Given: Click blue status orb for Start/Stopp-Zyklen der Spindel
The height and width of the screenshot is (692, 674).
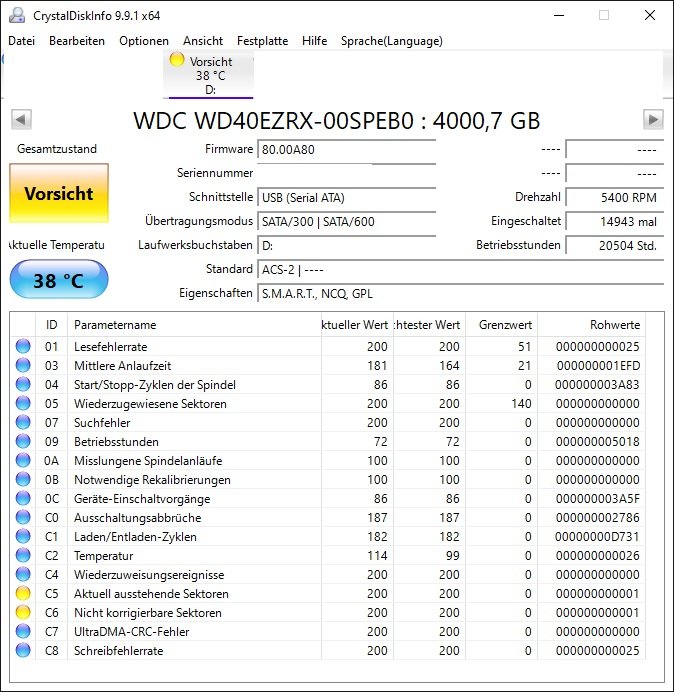Looking at the screenshot, I should click(x=23, y=384).
